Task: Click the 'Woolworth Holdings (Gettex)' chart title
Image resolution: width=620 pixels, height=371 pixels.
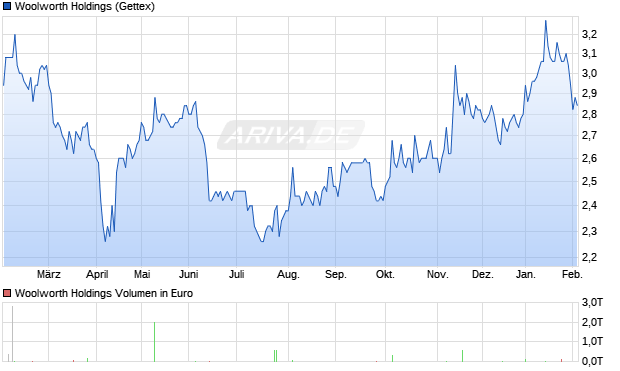Action: (85, 6)
